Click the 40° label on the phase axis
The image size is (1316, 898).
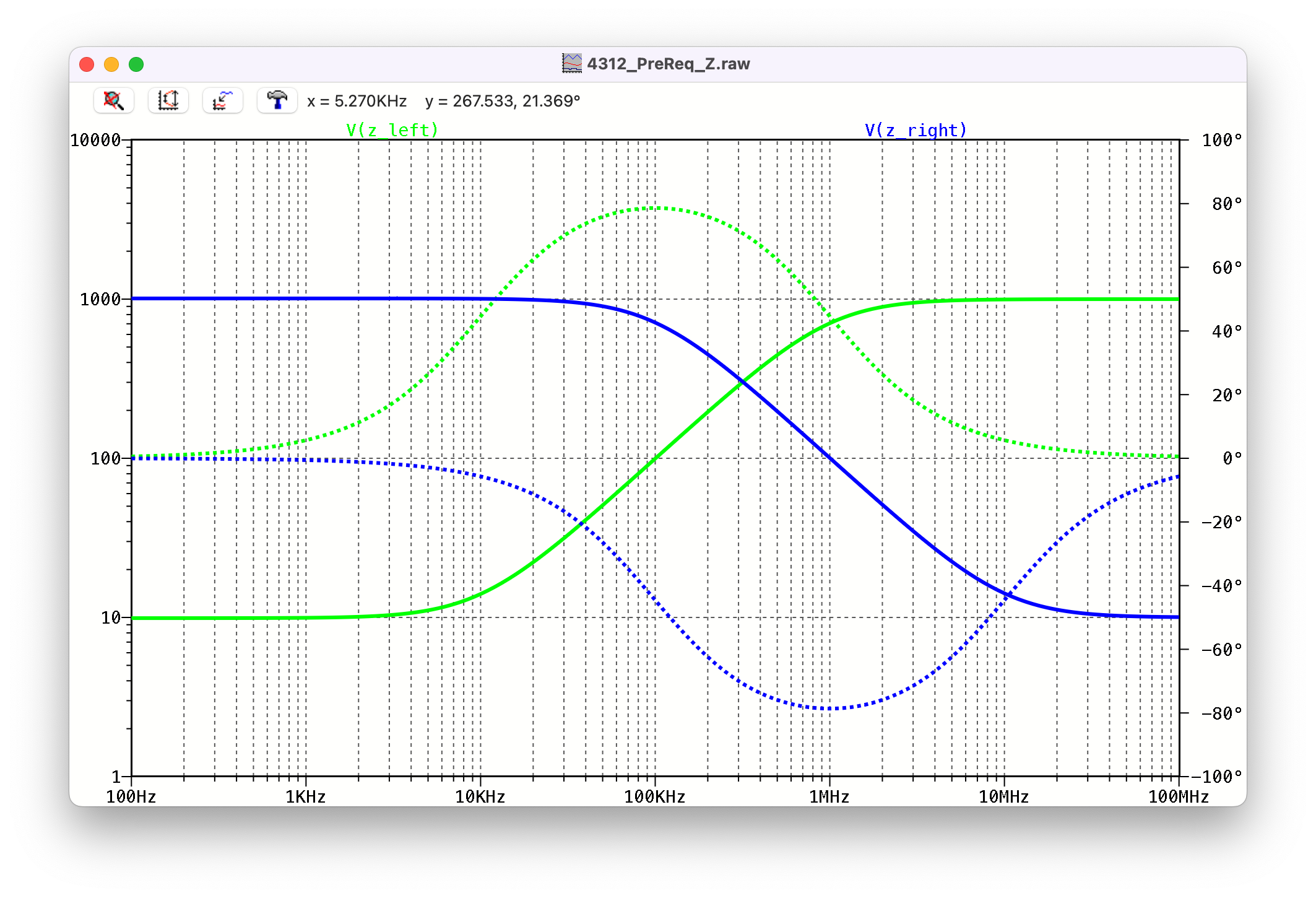1227,331
